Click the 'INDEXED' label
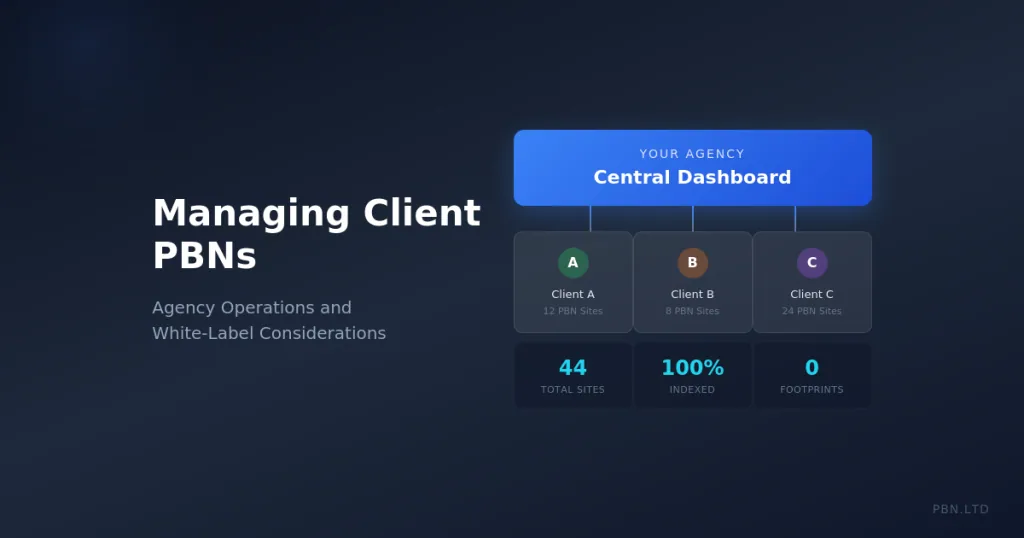This screenshot has height=538, width=1024. click(692, 389)
